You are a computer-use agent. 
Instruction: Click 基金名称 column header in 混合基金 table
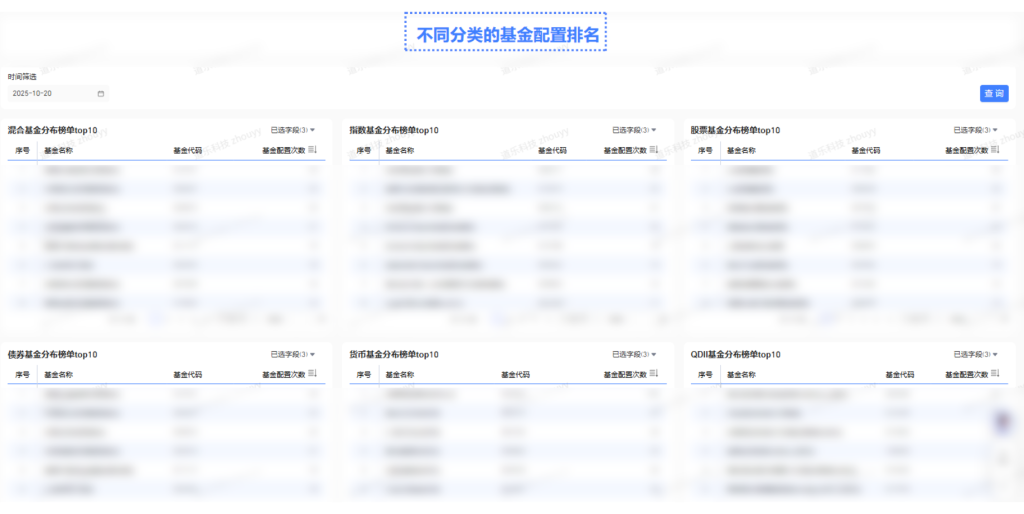pos(58,150)
